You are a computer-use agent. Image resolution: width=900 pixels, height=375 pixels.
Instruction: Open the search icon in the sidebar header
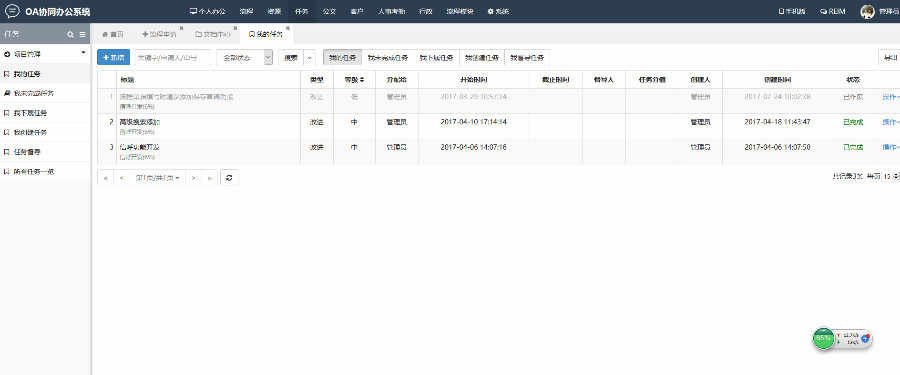click(x=71, y=34)
